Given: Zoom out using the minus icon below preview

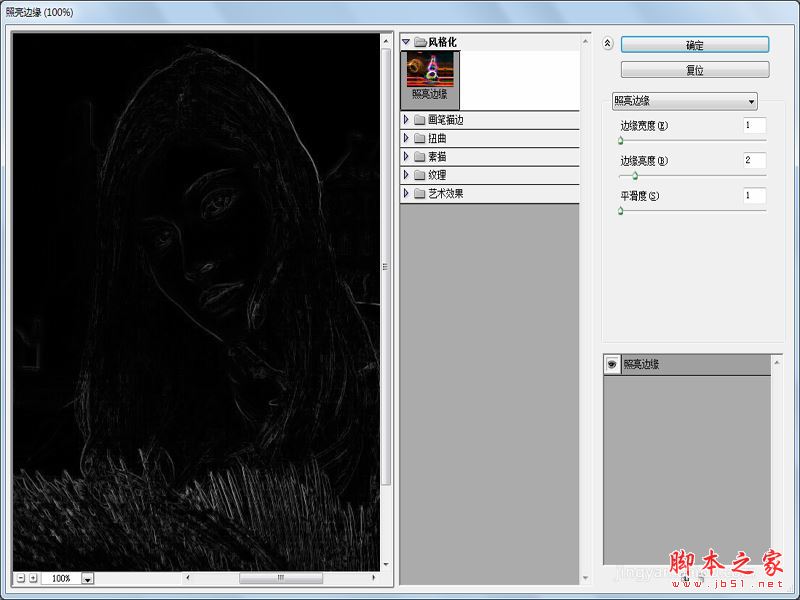Looking at the screenshot, I should click(x=22, y=578).
